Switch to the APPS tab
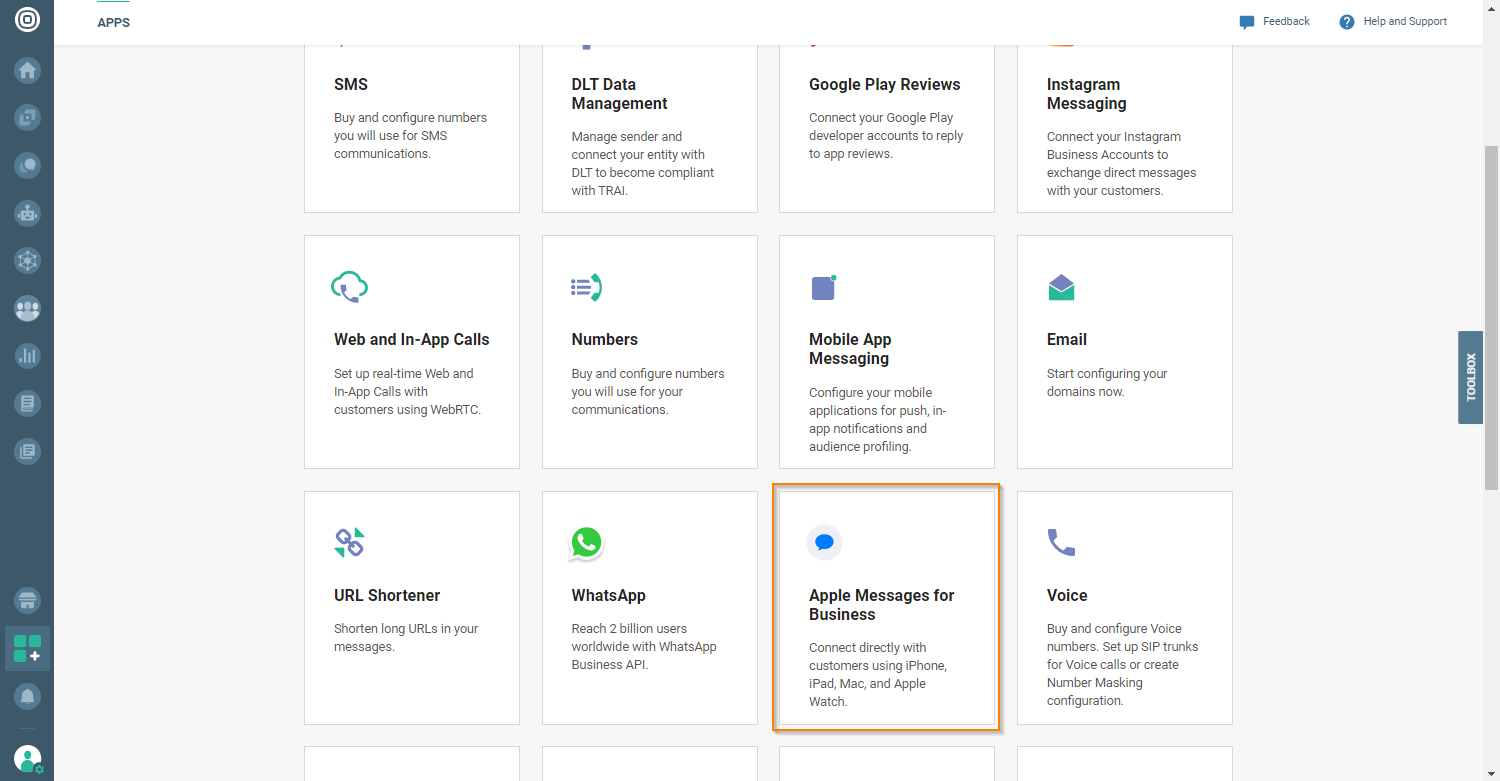 [113, 22]
